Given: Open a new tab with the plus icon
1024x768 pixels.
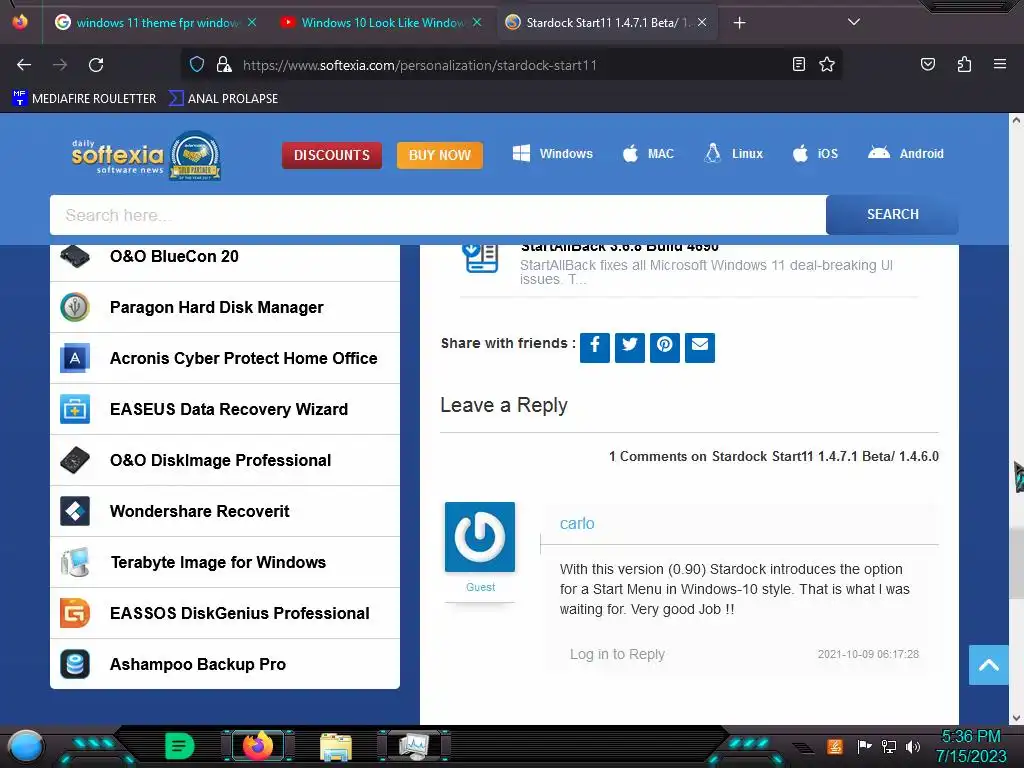Looking at the screenshot, I should click(739, 23).
